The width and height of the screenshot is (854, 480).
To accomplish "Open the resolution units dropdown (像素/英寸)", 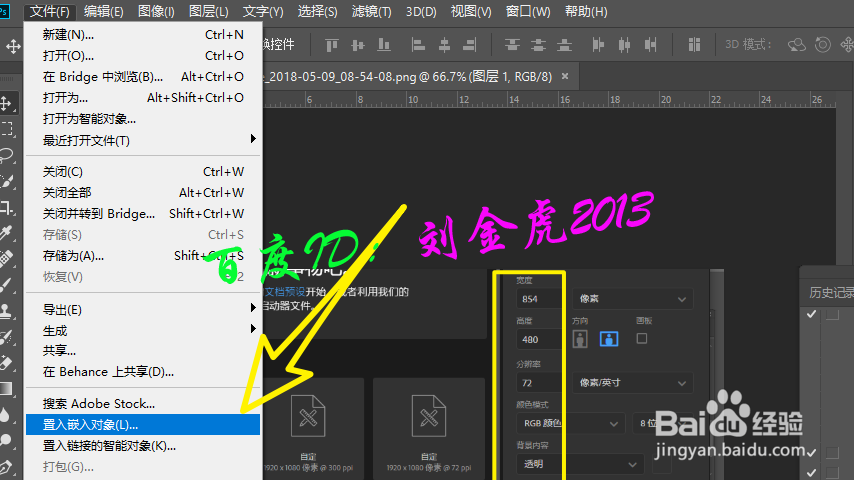I will click(632, 382).
